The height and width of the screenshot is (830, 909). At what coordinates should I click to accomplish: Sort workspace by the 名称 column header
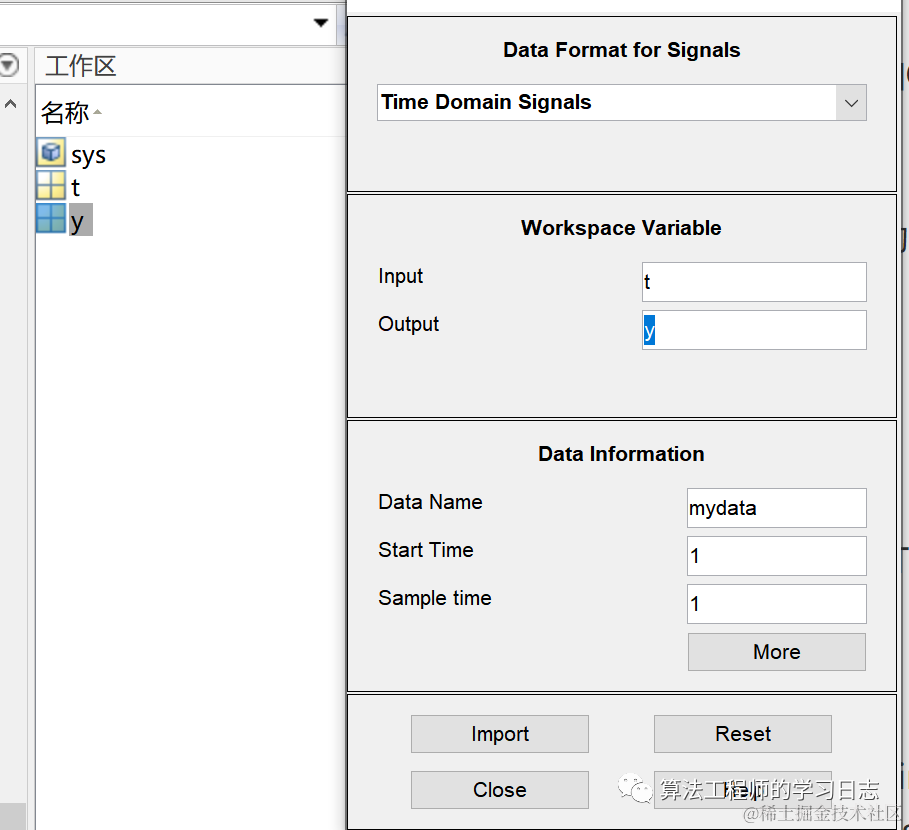pyautogui.click(x=65, y=112)
